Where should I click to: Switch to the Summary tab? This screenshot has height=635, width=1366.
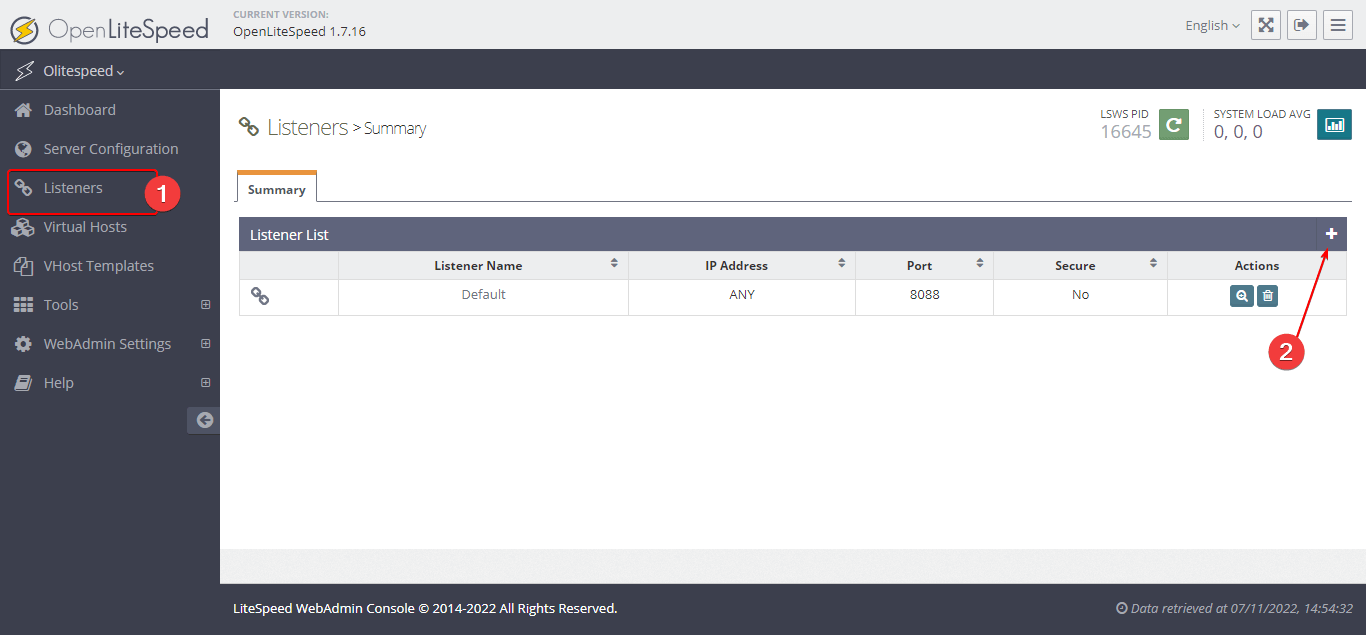[276, 187]
